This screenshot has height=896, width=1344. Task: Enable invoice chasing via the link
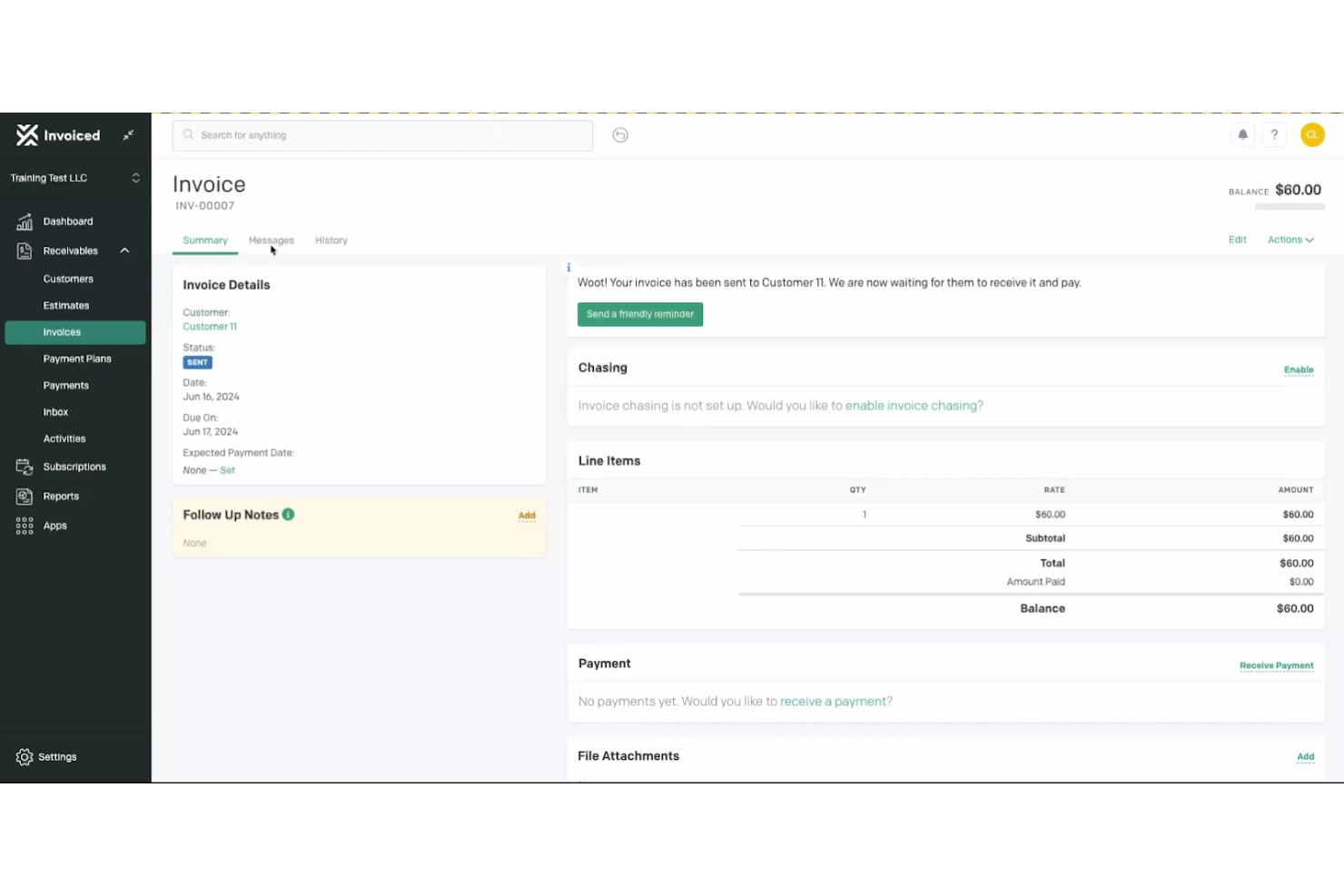pyautogui.click(x=911, y=405)
